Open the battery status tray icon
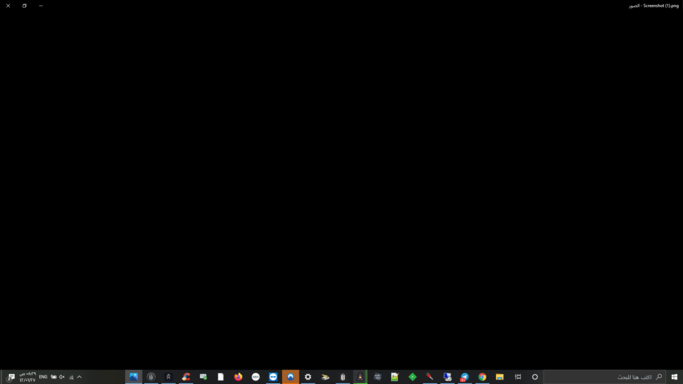Image resolution: width=683 pixels, height=384 pixels. click(x=54, y=377)
